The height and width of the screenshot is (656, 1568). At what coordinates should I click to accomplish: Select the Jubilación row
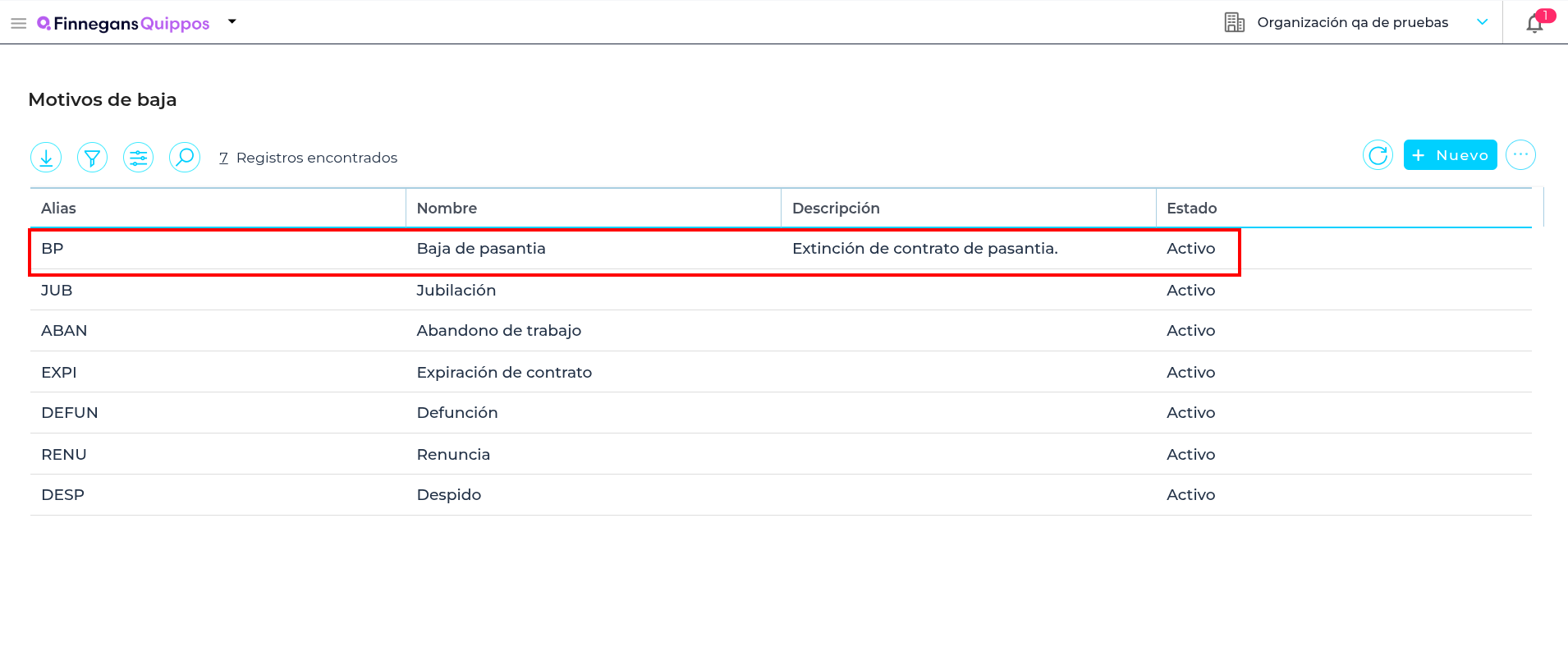[x=456, y=291]
